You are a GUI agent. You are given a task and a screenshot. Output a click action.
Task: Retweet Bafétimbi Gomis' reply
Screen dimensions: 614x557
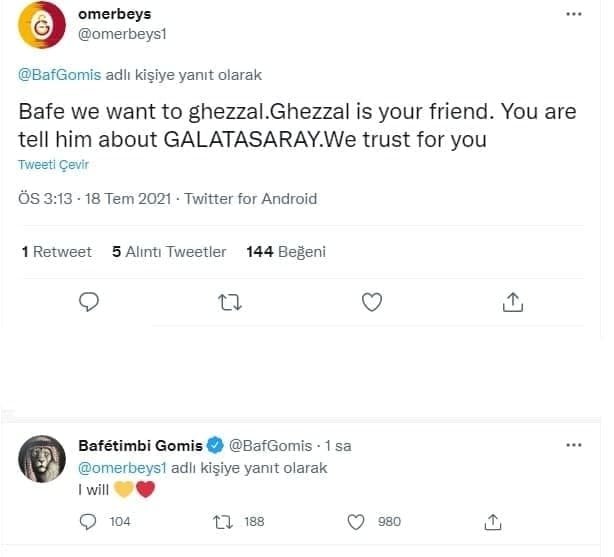225,521
